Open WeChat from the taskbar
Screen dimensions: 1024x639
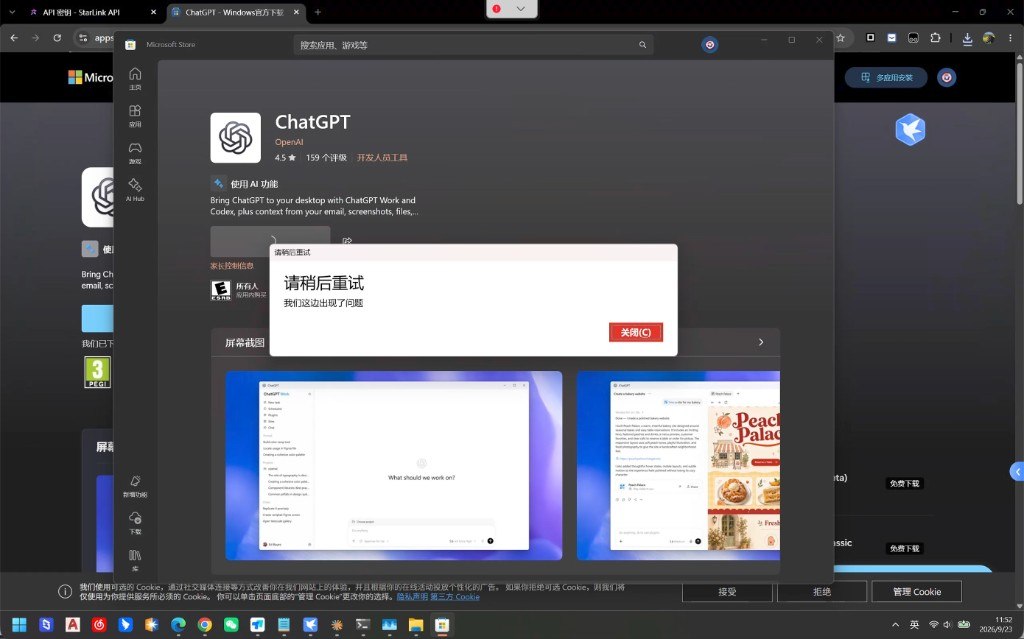click(231, 625)
